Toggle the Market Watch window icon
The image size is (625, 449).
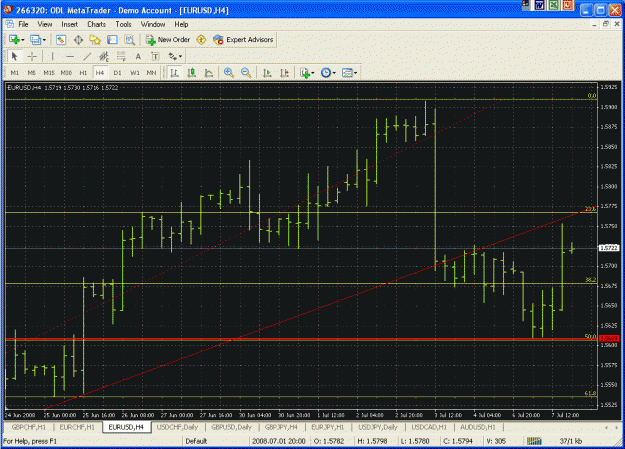[x=61, y=40]
